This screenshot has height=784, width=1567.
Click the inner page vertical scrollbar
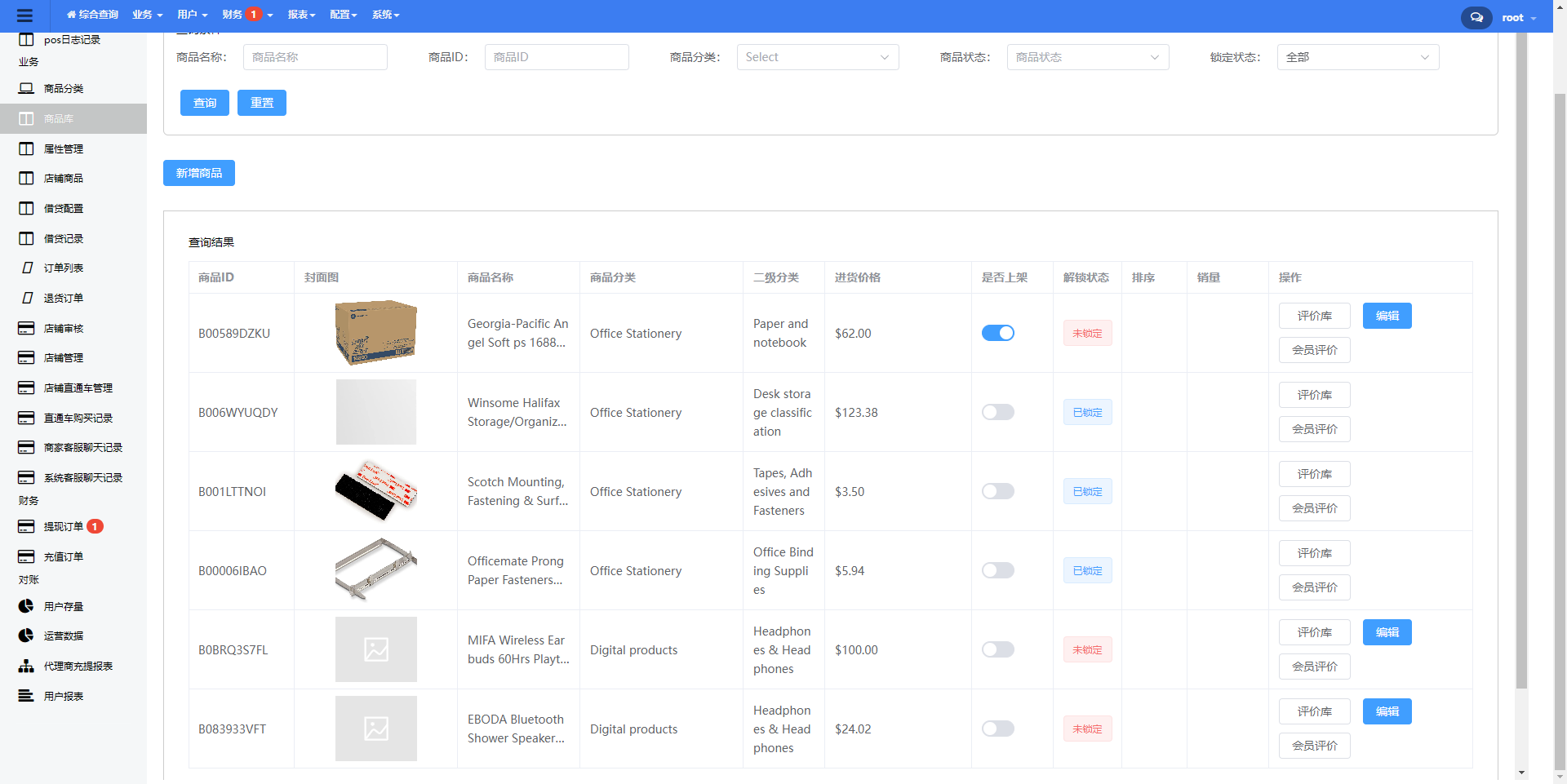1521,361
